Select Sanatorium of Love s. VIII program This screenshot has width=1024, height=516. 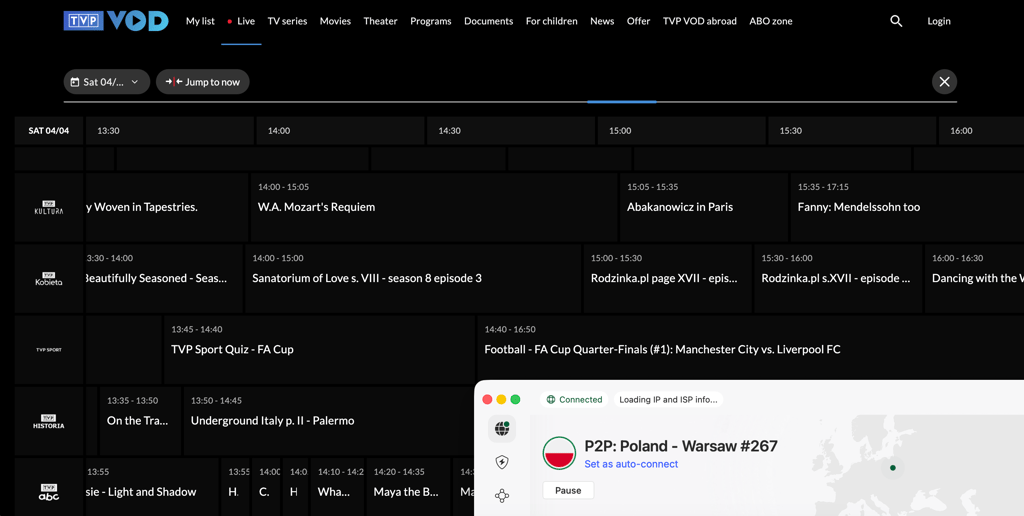pos(413,278)
